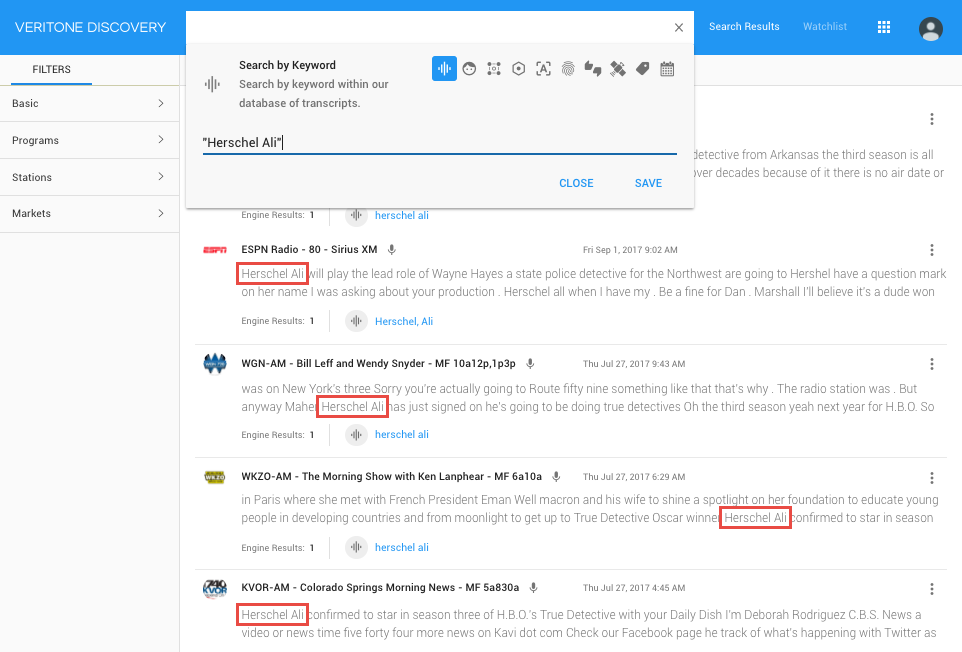Click the CLOSE button in search dialog
This screenshot has width=962, height=652.
(x=576, y=183)
